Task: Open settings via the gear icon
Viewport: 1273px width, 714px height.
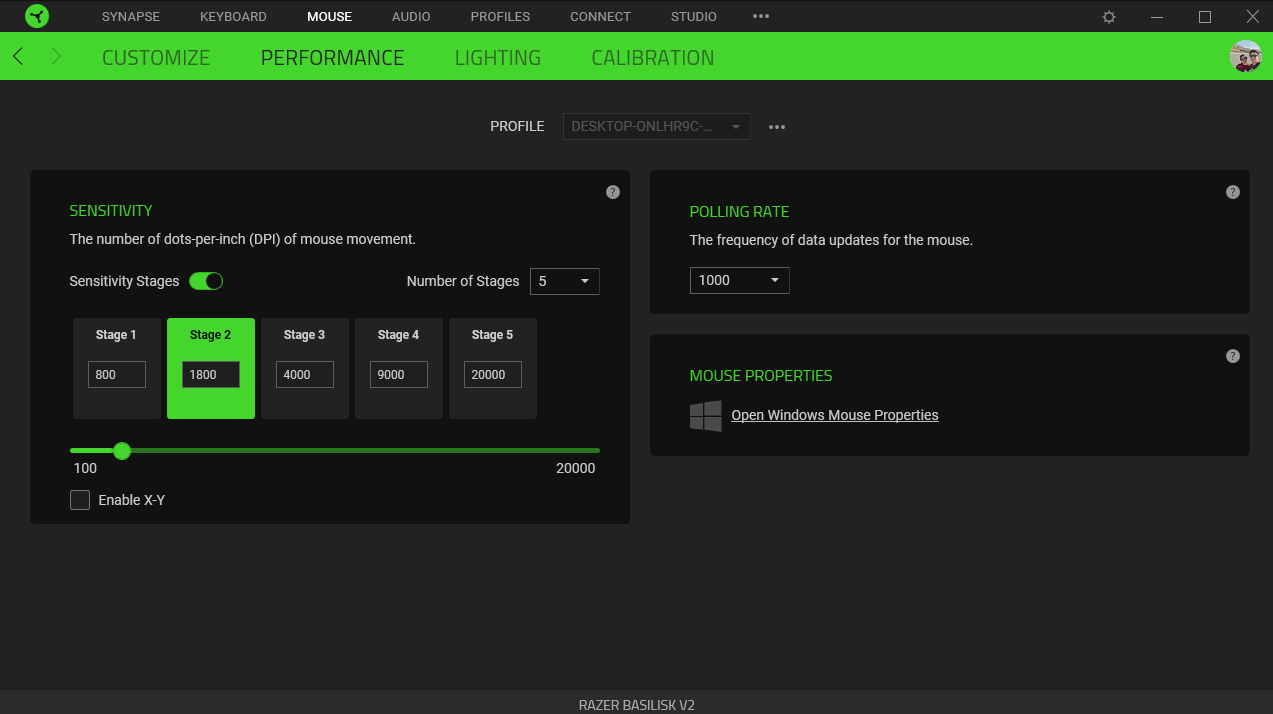Action: point(1109,17)
